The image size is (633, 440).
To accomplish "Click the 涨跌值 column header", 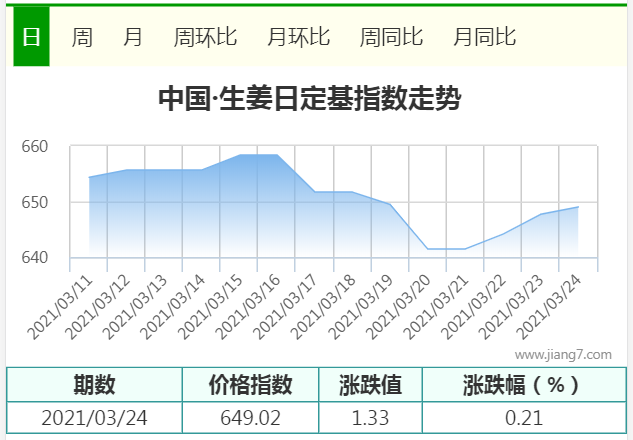I will [x=370, y=385].
